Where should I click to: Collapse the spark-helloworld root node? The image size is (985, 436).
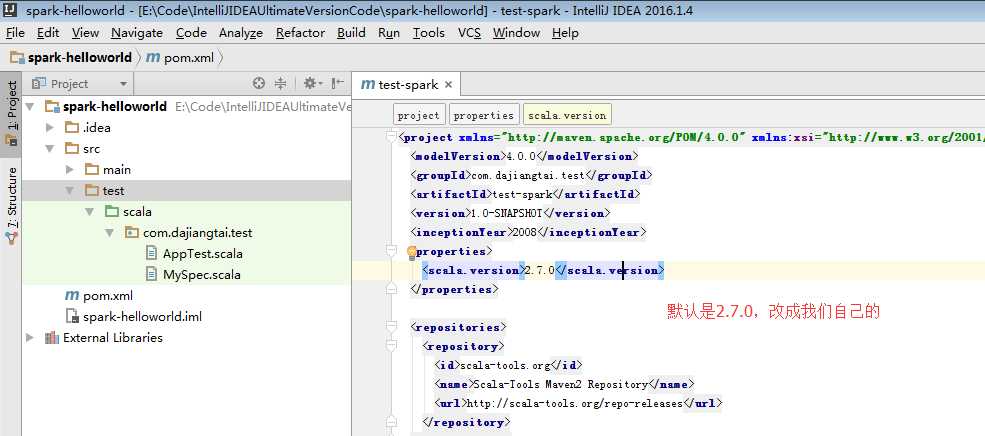(x=30, y=107)
